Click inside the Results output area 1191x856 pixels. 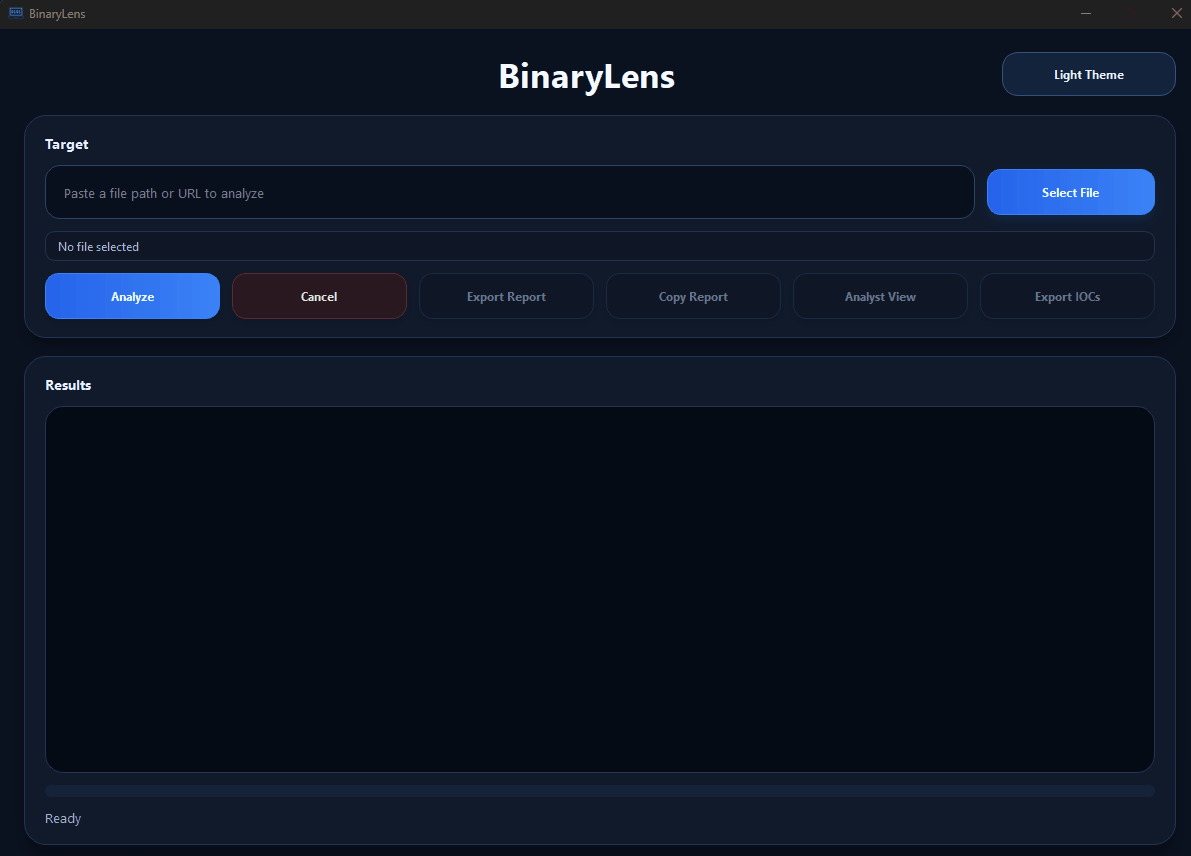(599, 589)
